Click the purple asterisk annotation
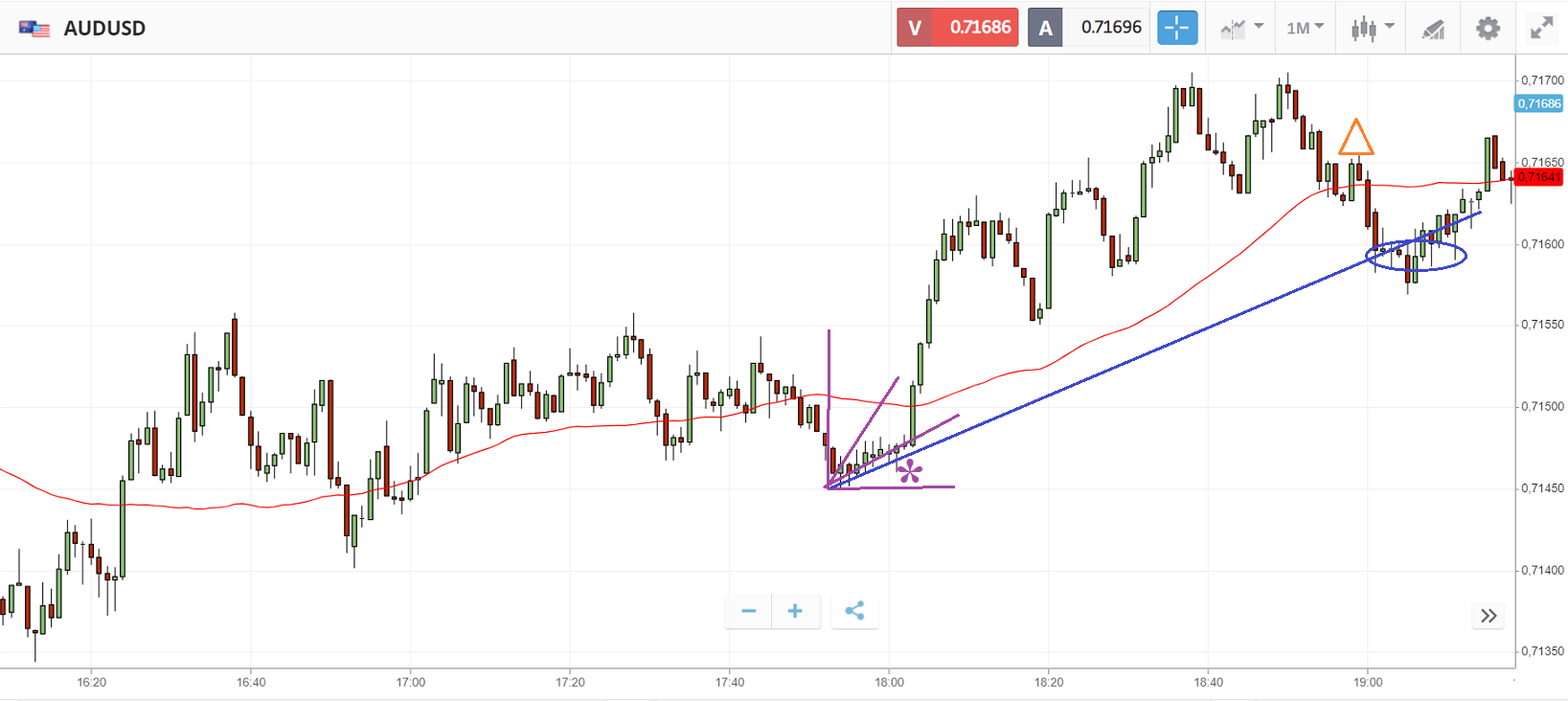Viewport: 1568px width, 701px height. (x=909, y=470)
